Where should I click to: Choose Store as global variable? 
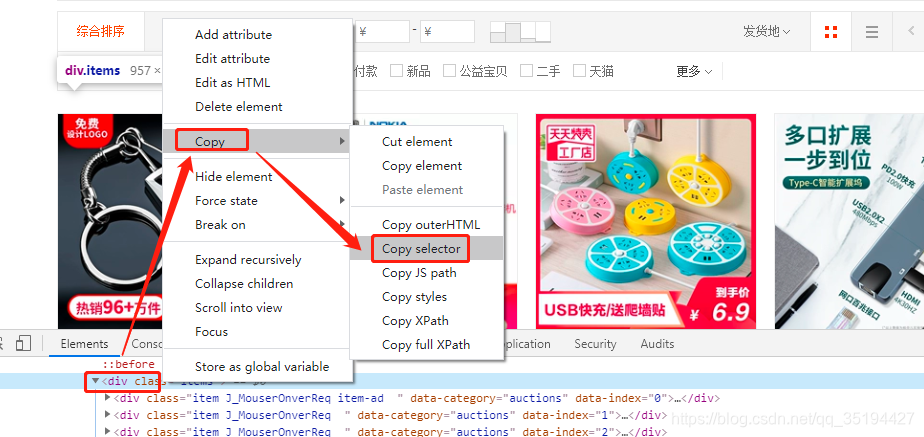pyautogui.click(x=258, y=367)
